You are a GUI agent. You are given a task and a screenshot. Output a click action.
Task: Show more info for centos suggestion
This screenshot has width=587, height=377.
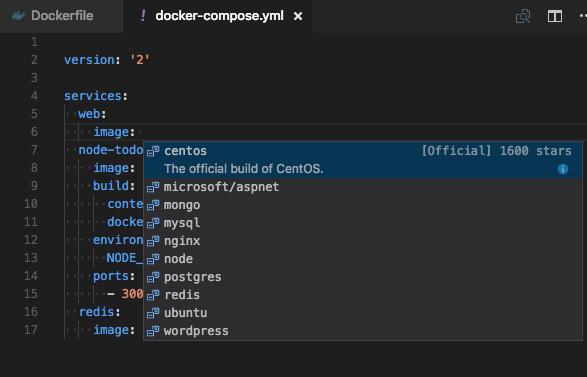[x=563, y=169]
